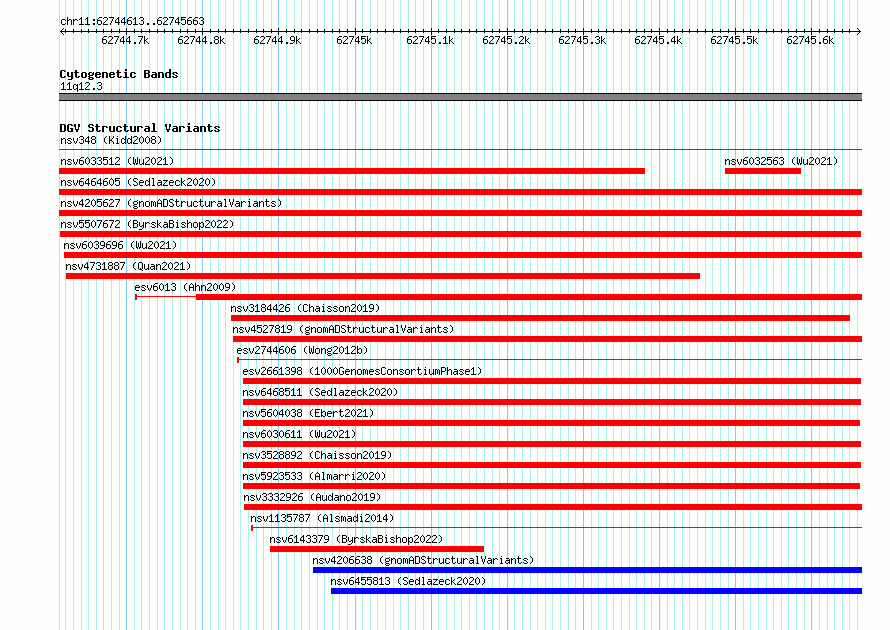
Task: Select nsv3332926 (Audano2019) label
Action: [312, 497]
